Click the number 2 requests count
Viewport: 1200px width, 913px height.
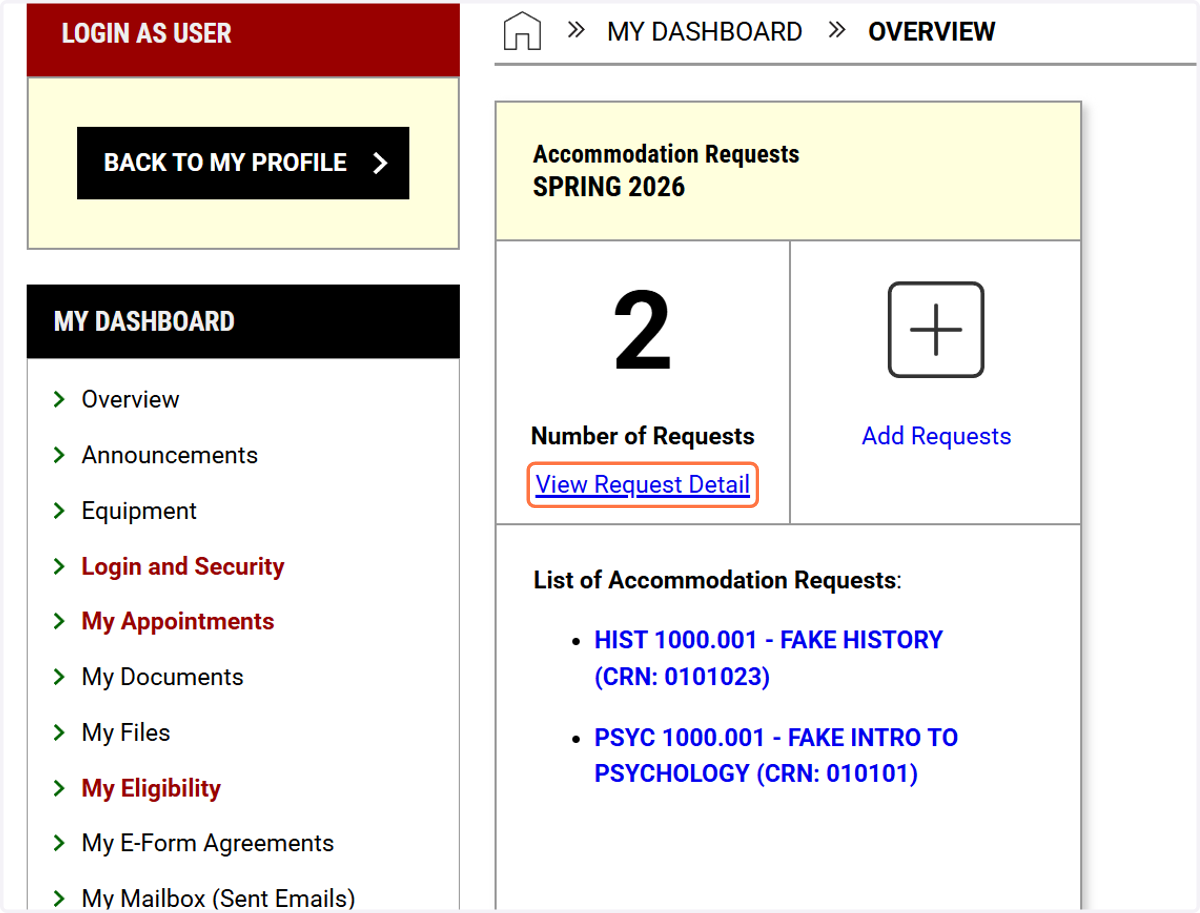(x=642, y=331)
